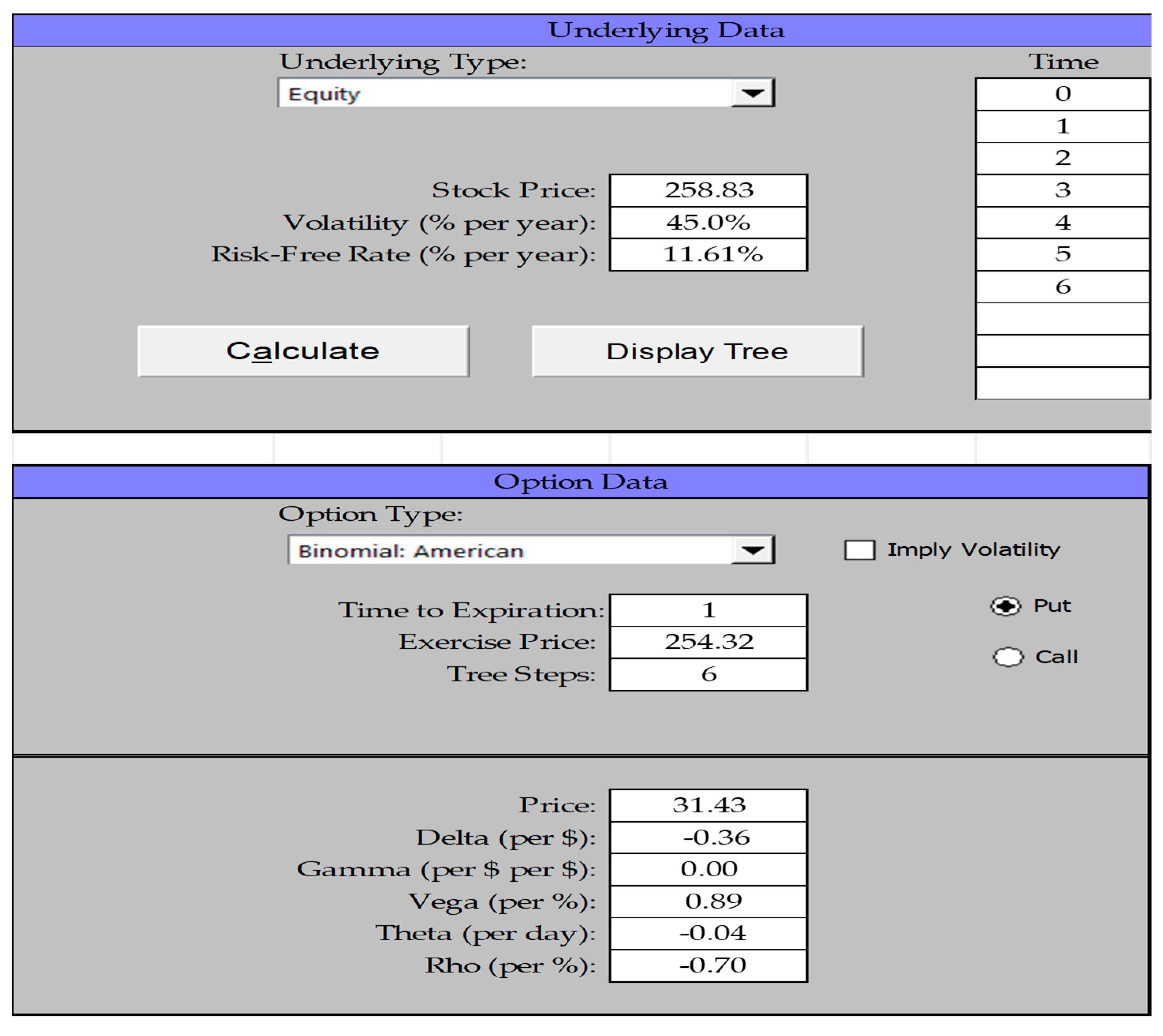Screen dimensions: 1163x1036
Task: Select the Price result cell 31.43
Action: point(708,805)
